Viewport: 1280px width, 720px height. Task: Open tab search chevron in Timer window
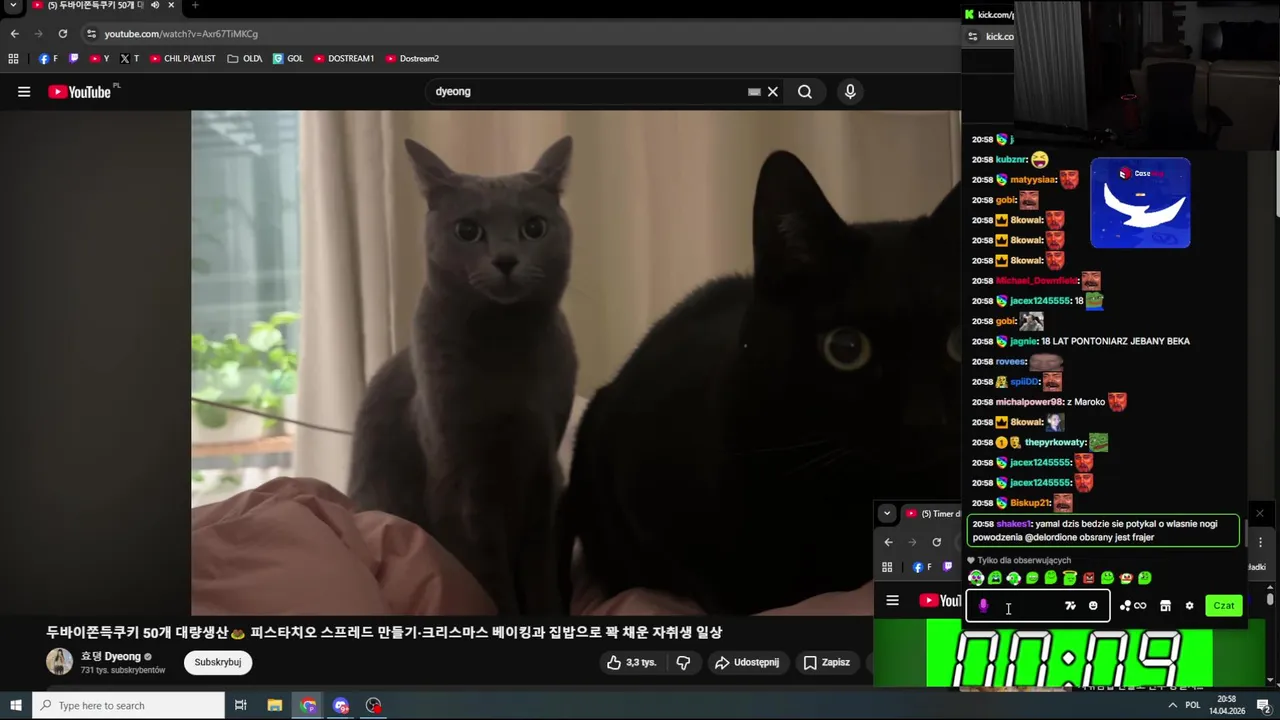887,514
